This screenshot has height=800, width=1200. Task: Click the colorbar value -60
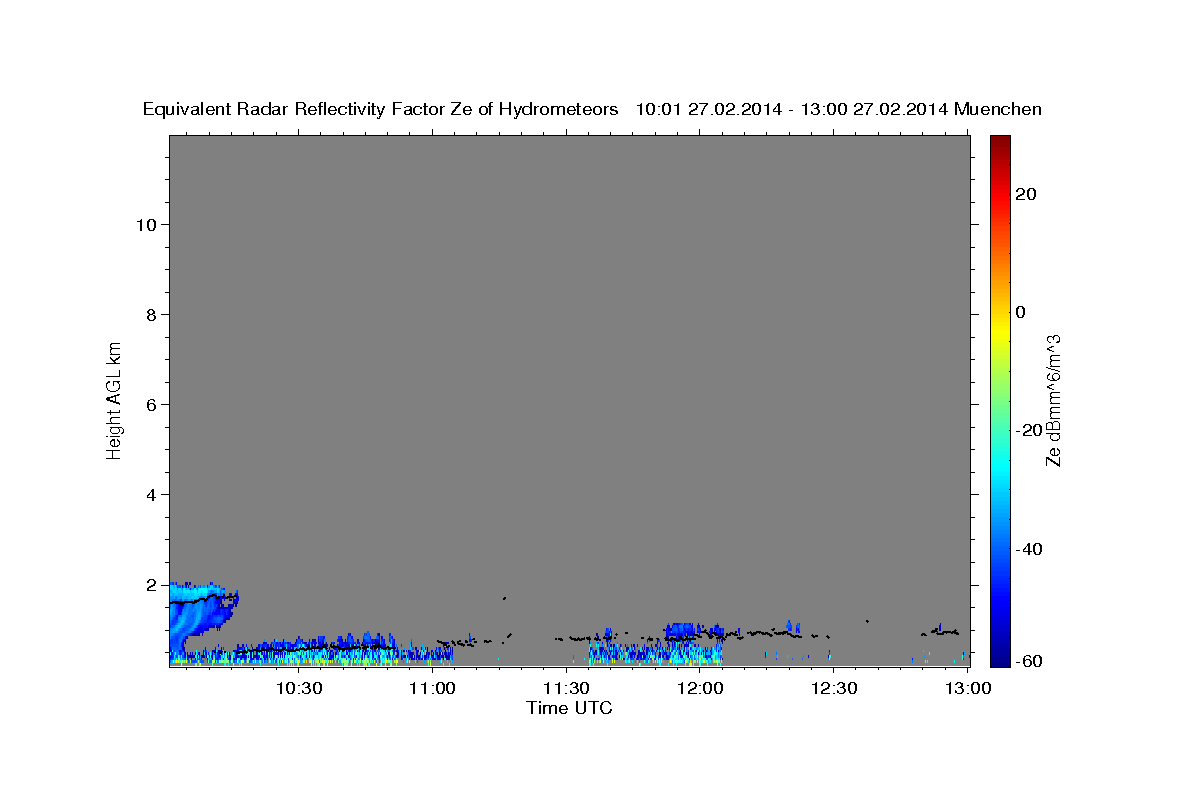coord(1029,660)
